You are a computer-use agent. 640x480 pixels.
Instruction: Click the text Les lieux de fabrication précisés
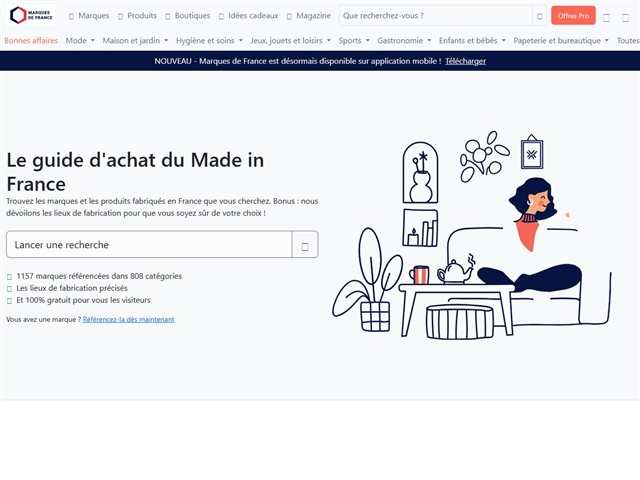click(x=72, y=288)
